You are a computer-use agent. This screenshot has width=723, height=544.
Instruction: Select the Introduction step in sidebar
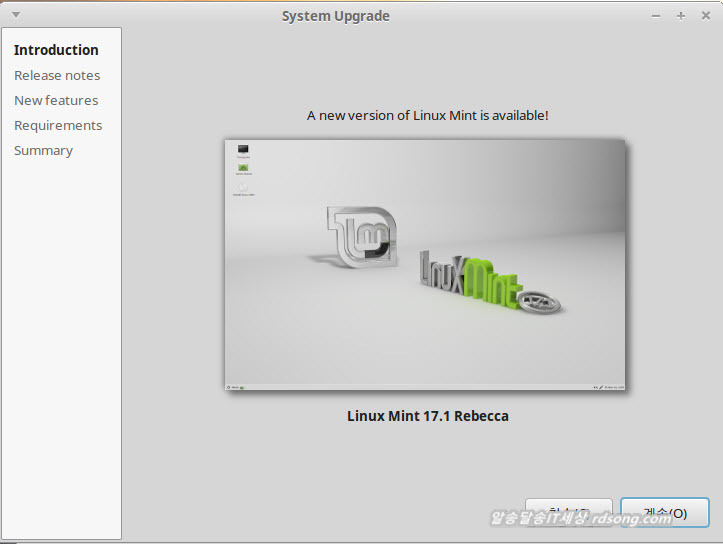coord(56,50)
